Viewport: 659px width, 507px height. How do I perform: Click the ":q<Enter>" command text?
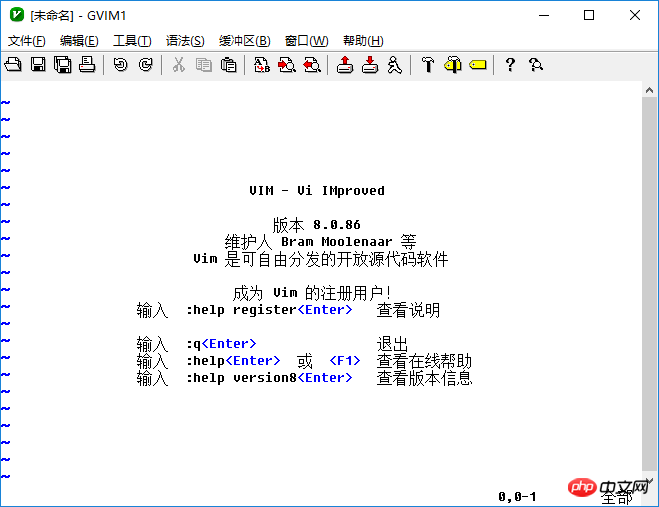221,344
